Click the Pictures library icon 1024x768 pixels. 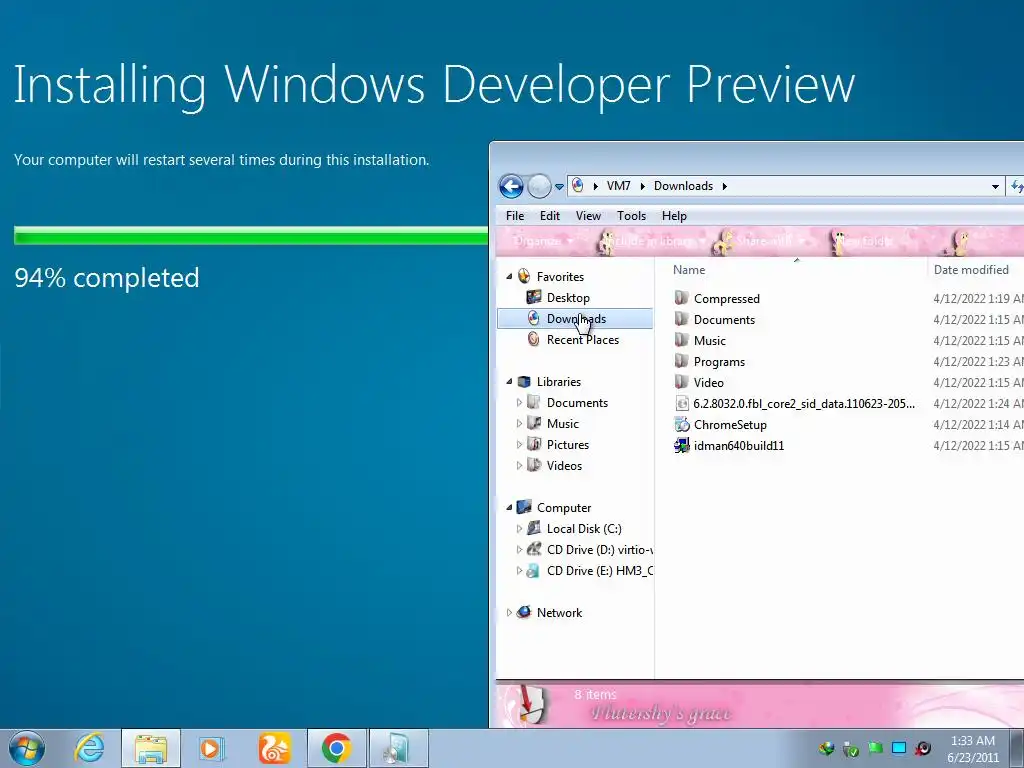(534, 444)
